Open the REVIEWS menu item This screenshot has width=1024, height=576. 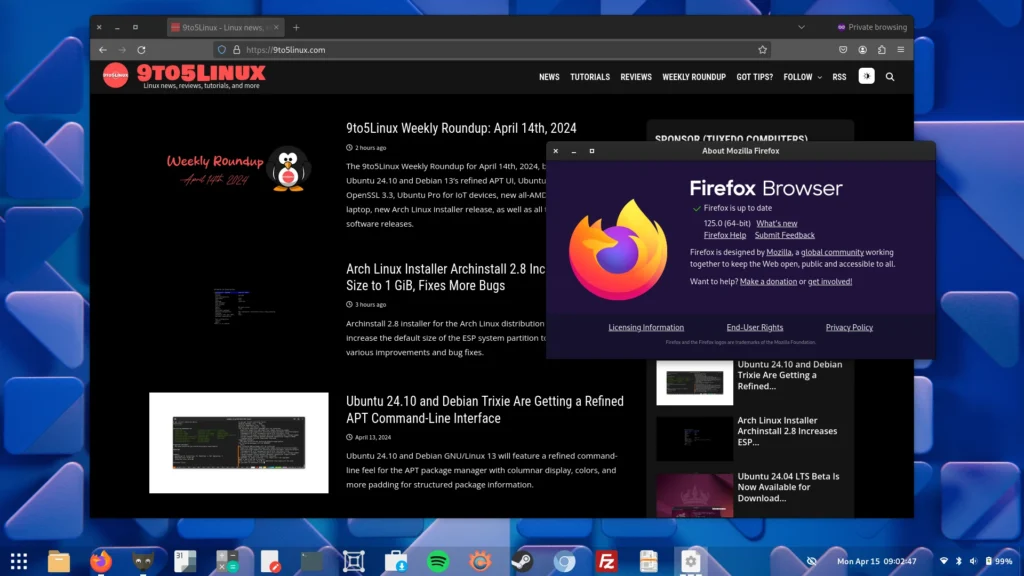[636, 77]
